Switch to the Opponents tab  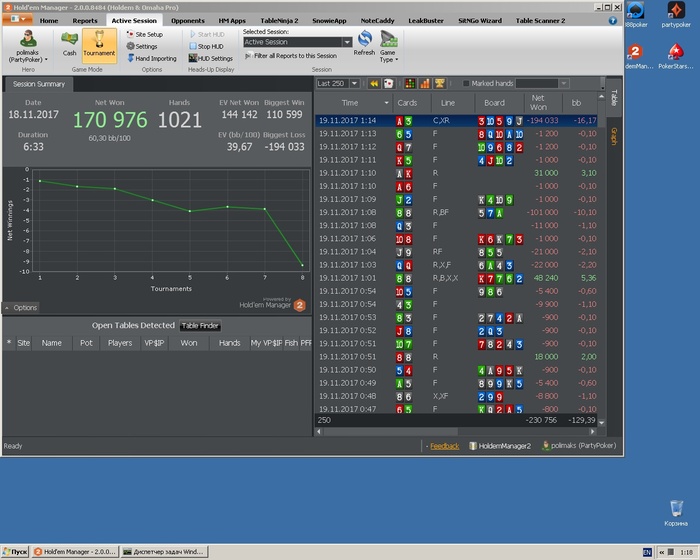pyautogui.click(x=188, y=21)
